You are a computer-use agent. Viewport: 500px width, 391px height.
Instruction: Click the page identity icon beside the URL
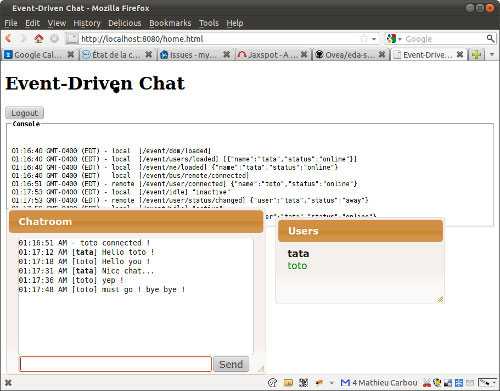click(71, 39)
